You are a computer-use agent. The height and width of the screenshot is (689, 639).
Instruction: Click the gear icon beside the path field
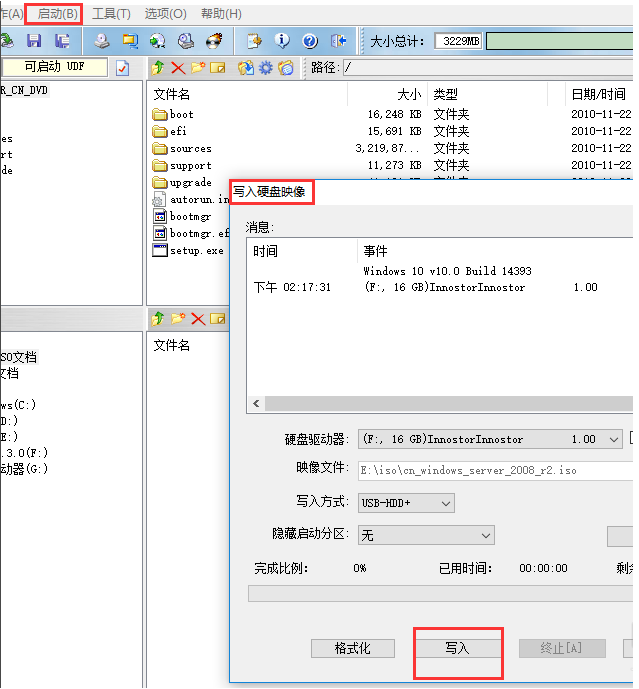(266, 68)
